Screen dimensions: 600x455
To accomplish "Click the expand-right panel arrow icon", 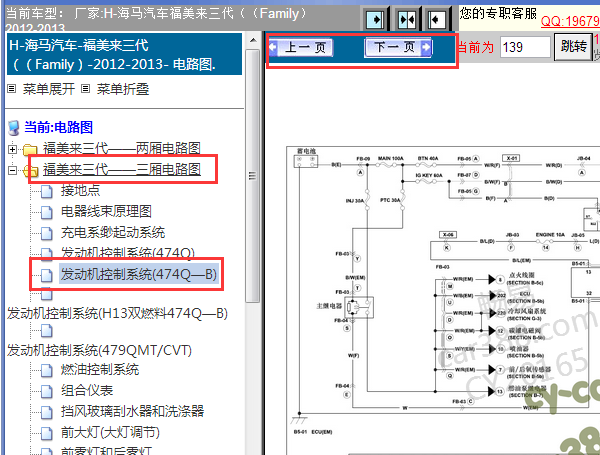I will coord(375,19).
